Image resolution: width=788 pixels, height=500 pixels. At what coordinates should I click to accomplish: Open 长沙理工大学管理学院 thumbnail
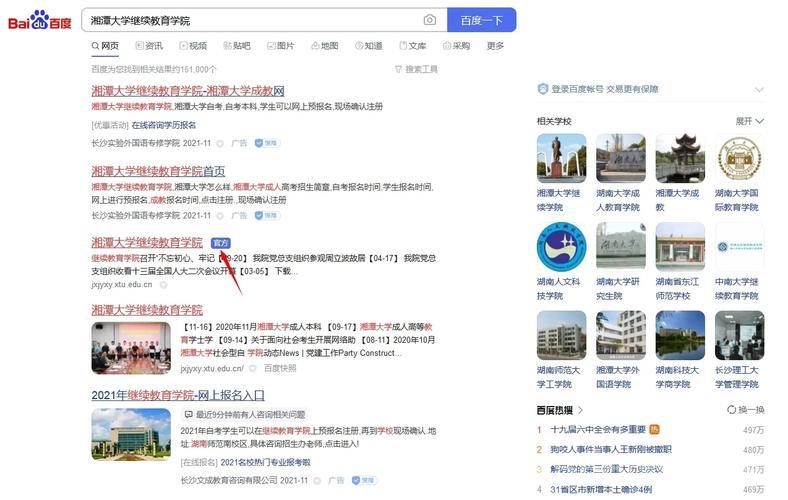point(739,335)
